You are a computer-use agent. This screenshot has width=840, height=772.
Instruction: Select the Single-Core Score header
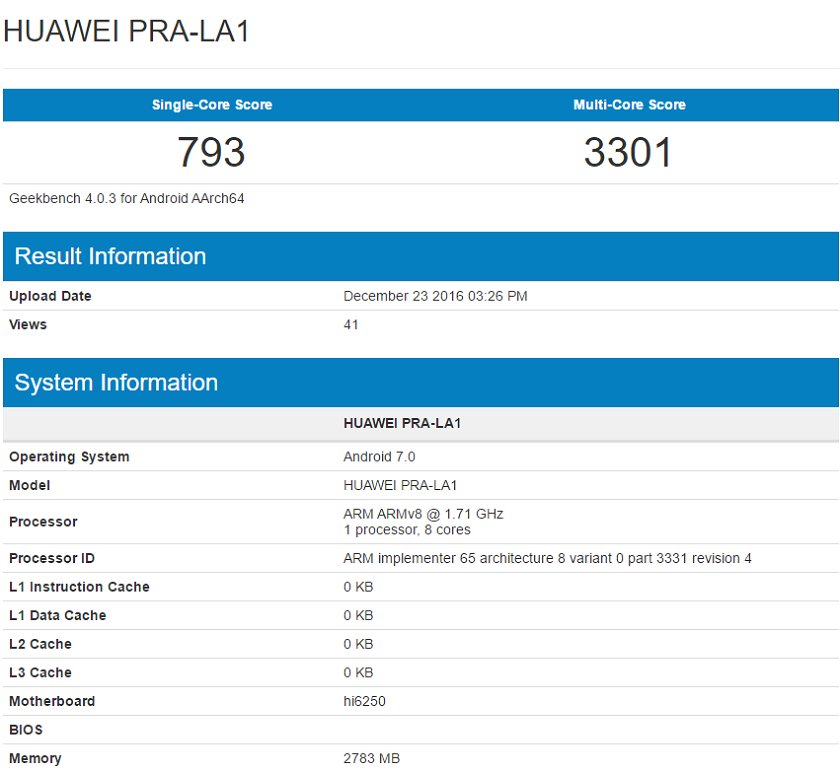[x=212, y=105]
